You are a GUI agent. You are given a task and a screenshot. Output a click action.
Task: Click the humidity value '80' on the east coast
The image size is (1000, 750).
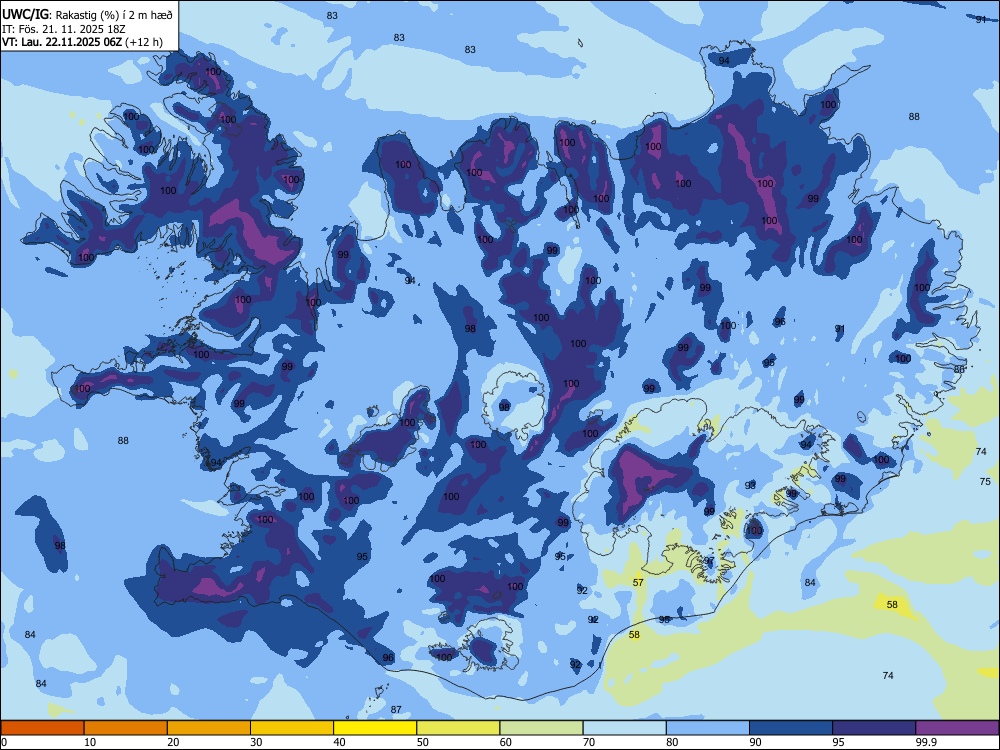pyautogui.click(x=959, y=369)
